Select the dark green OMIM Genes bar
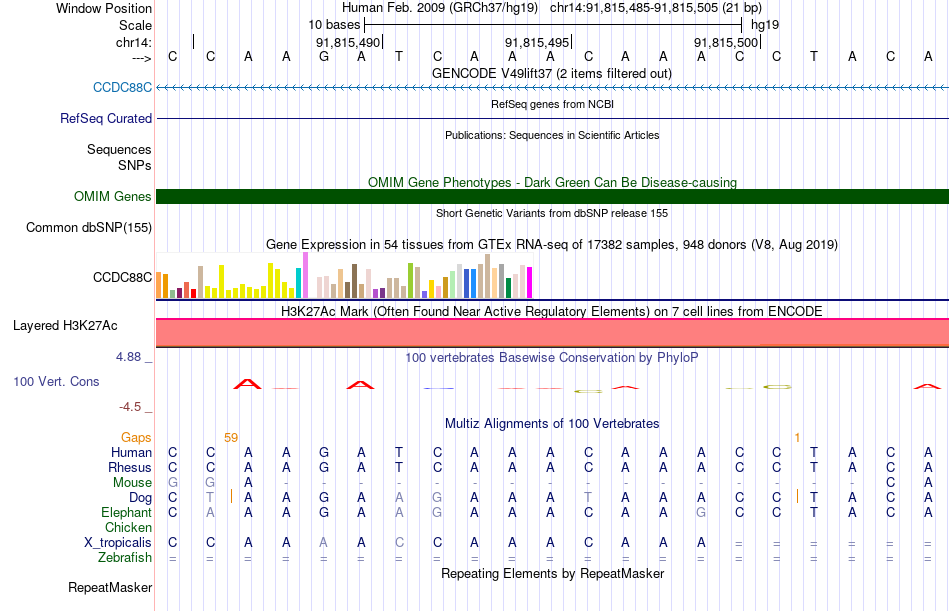Image resolution: width=950 pixels, height=611 pixels. pos(553,196)
